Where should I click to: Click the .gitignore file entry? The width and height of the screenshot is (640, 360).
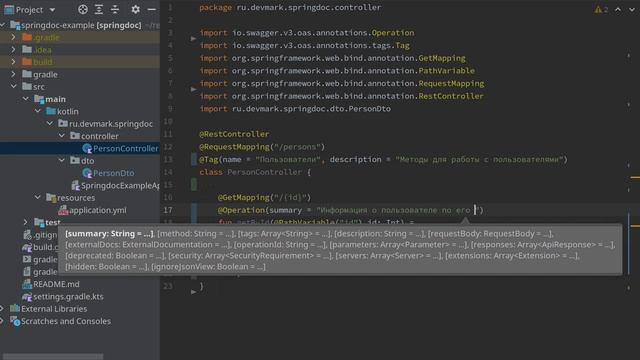click(x=45, y=235)
